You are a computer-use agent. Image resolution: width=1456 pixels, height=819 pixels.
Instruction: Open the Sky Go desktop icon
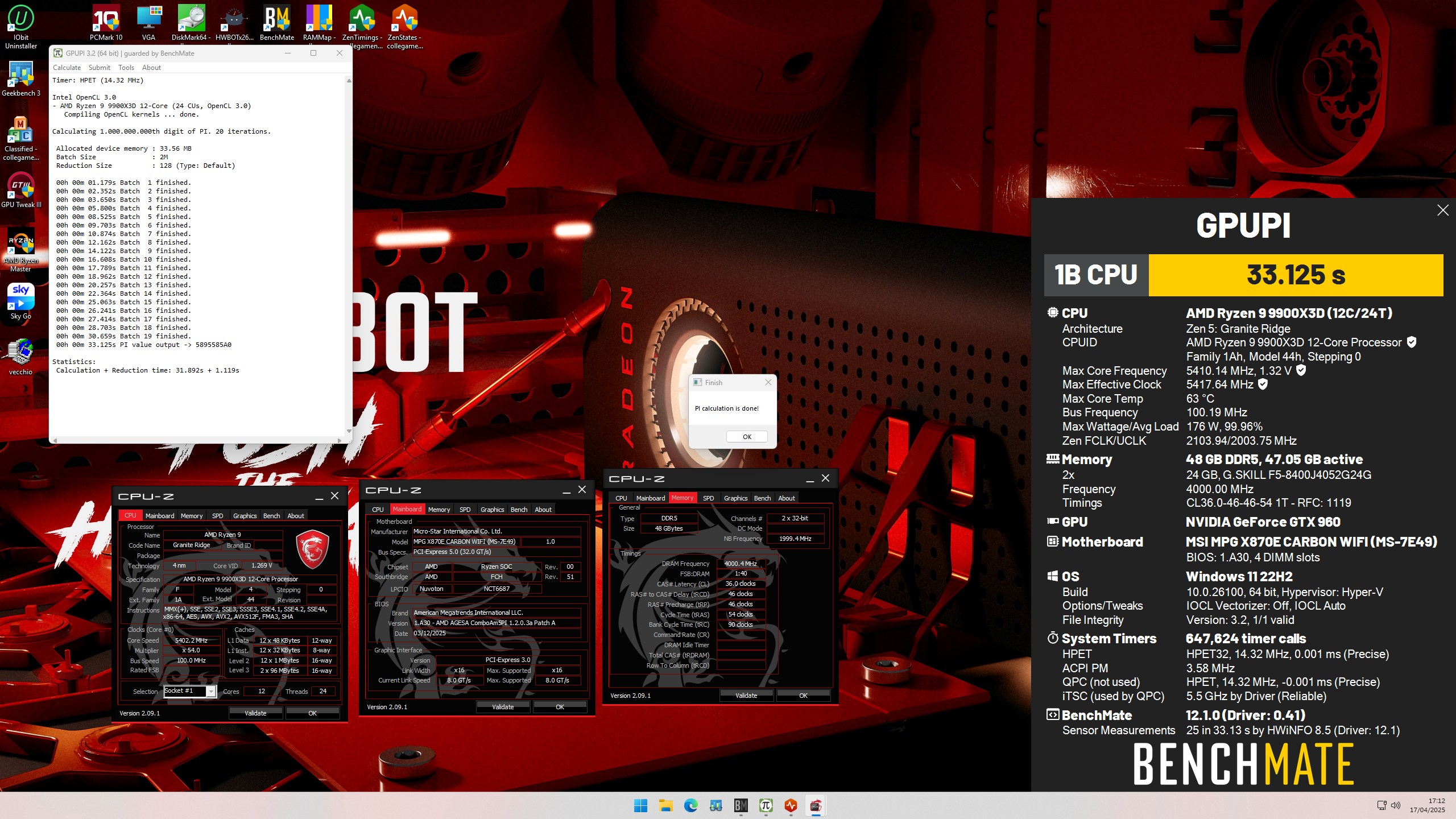[21, 301]
